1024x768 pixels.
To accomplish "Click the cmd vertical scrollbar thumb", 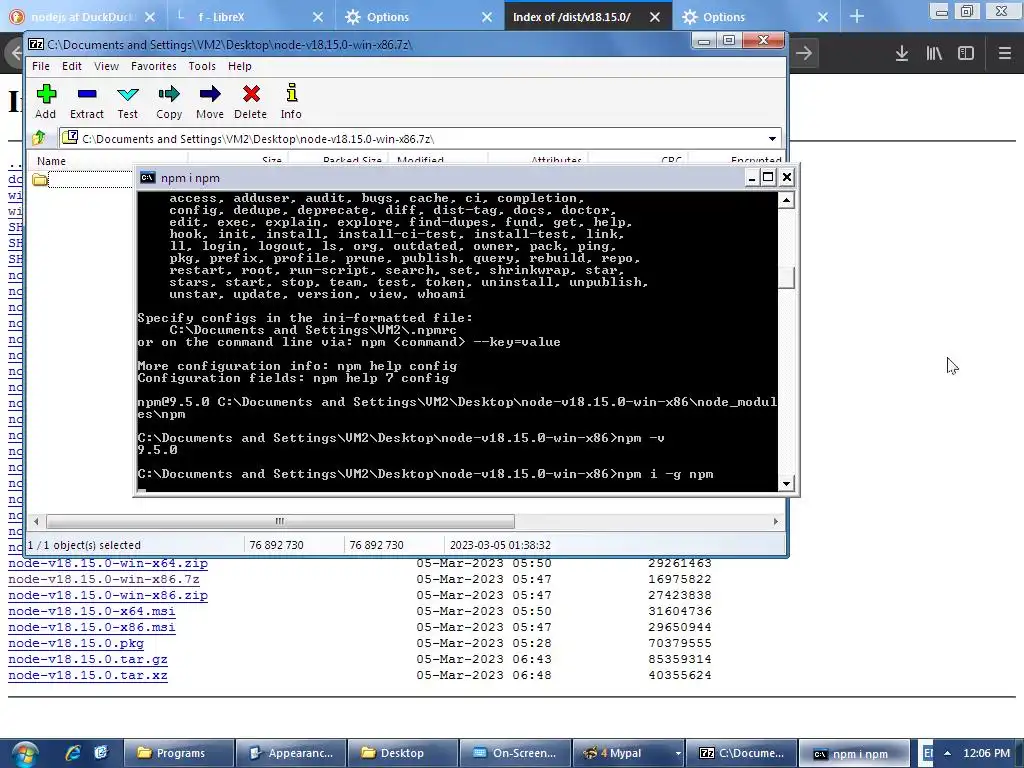I will (x=786, y=278).
